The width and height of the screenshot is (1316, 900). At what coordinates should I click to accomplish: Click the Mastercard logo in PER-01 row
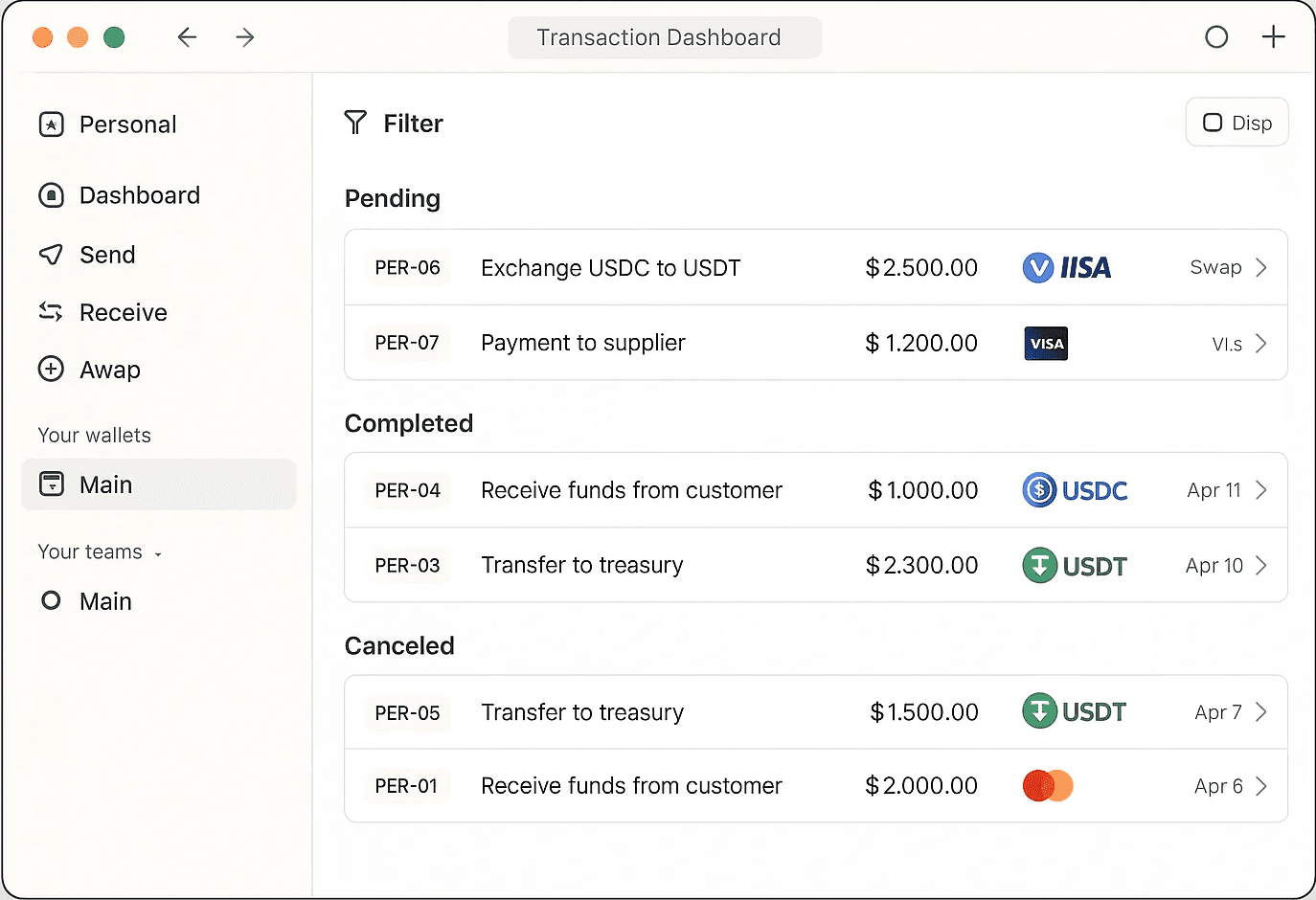pos(1048,786)
